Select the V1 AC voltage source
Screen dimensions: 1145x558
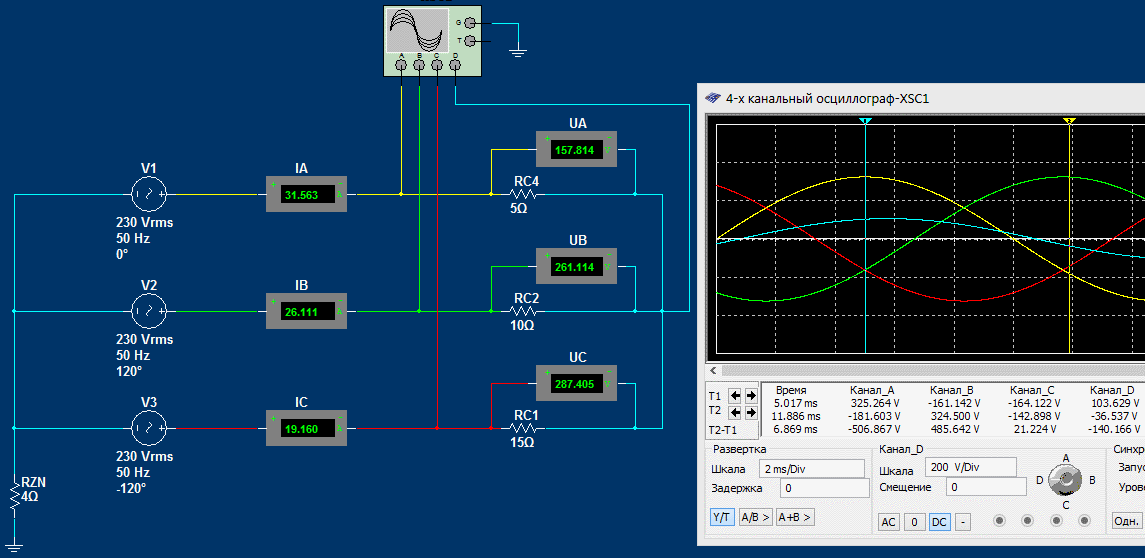[149, 194]
